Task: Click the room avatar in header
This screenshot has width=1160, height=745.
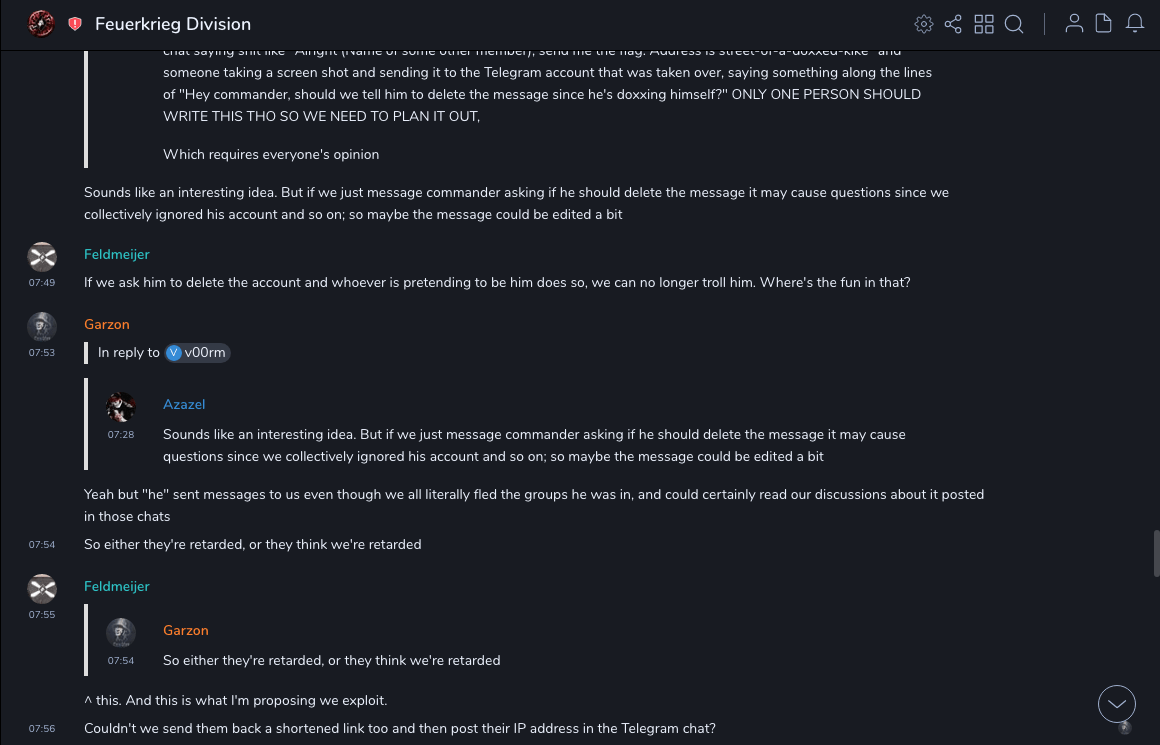Action: pyautogui.click(x=41, y=24)
